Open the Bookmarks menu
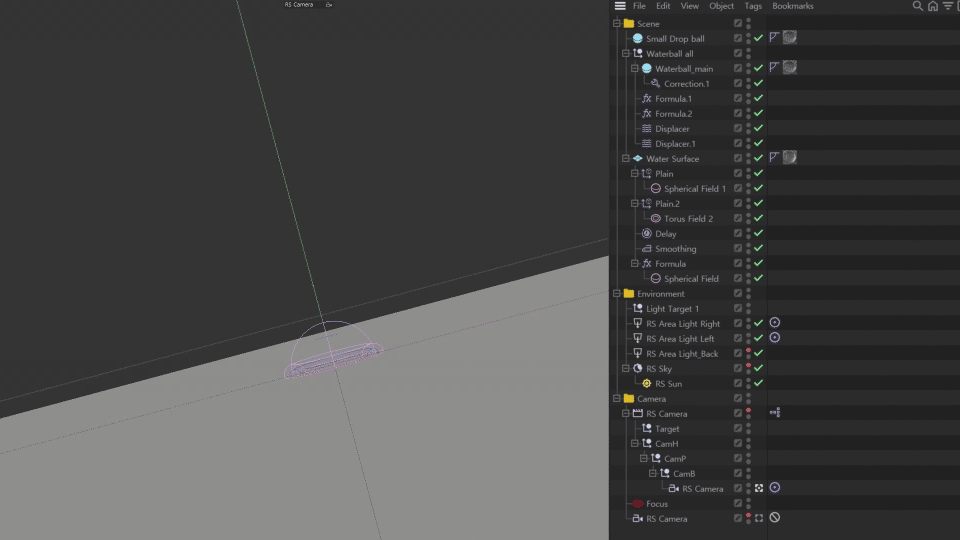Viewport: 960px width, 540px height. tap(793, 6)
